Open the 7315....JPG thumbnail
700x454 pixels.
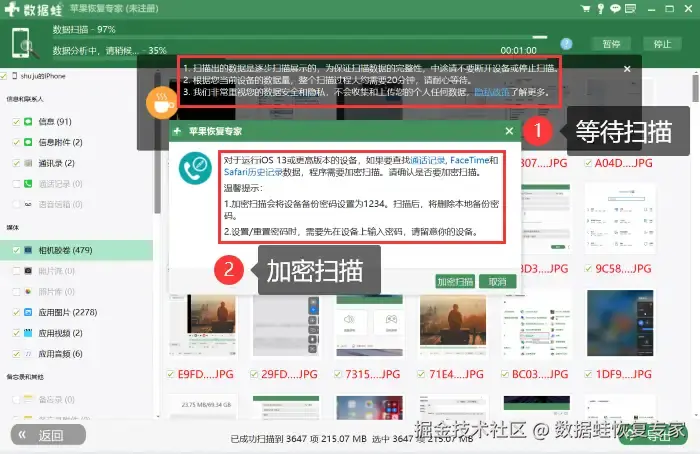coord(370,326)
